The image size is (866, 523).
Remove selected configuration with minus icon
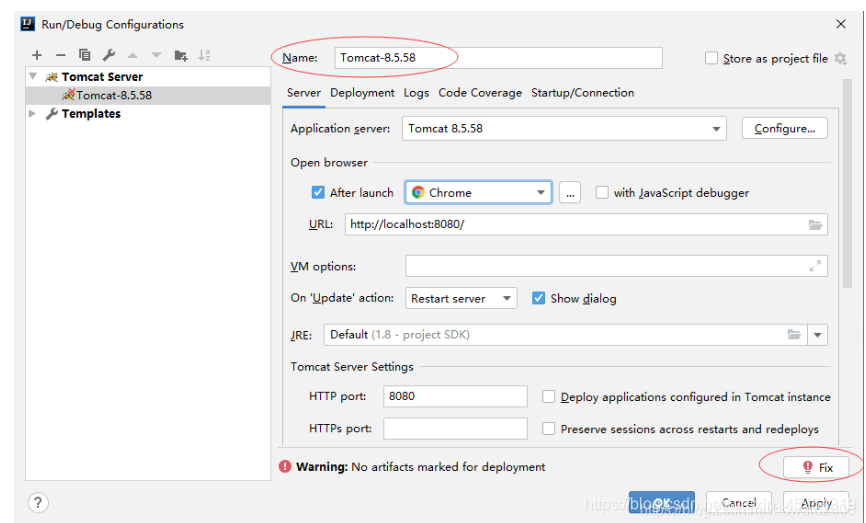61,55
